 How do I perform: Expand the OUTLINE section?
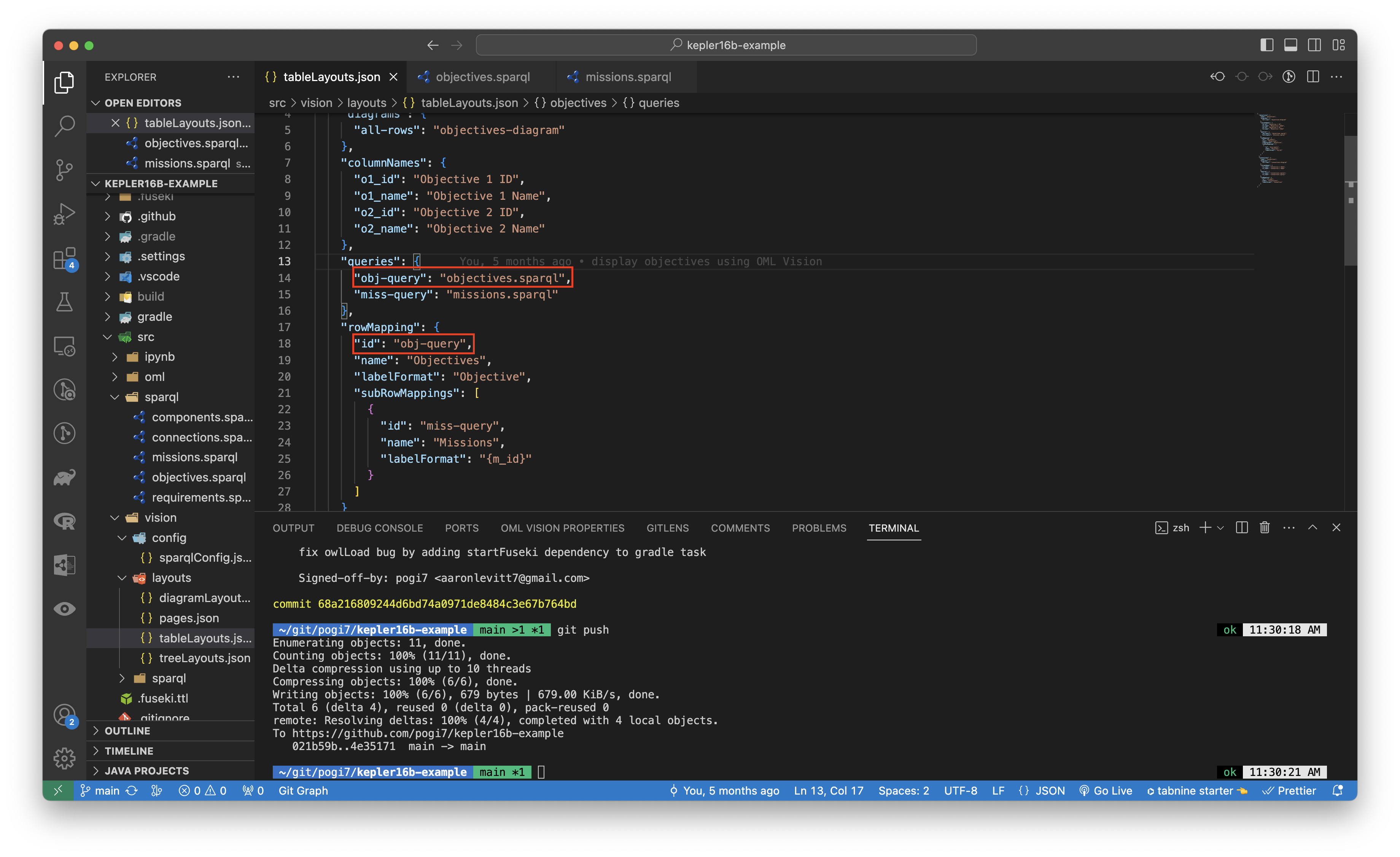pyautogui.click(x=170, y=731)
